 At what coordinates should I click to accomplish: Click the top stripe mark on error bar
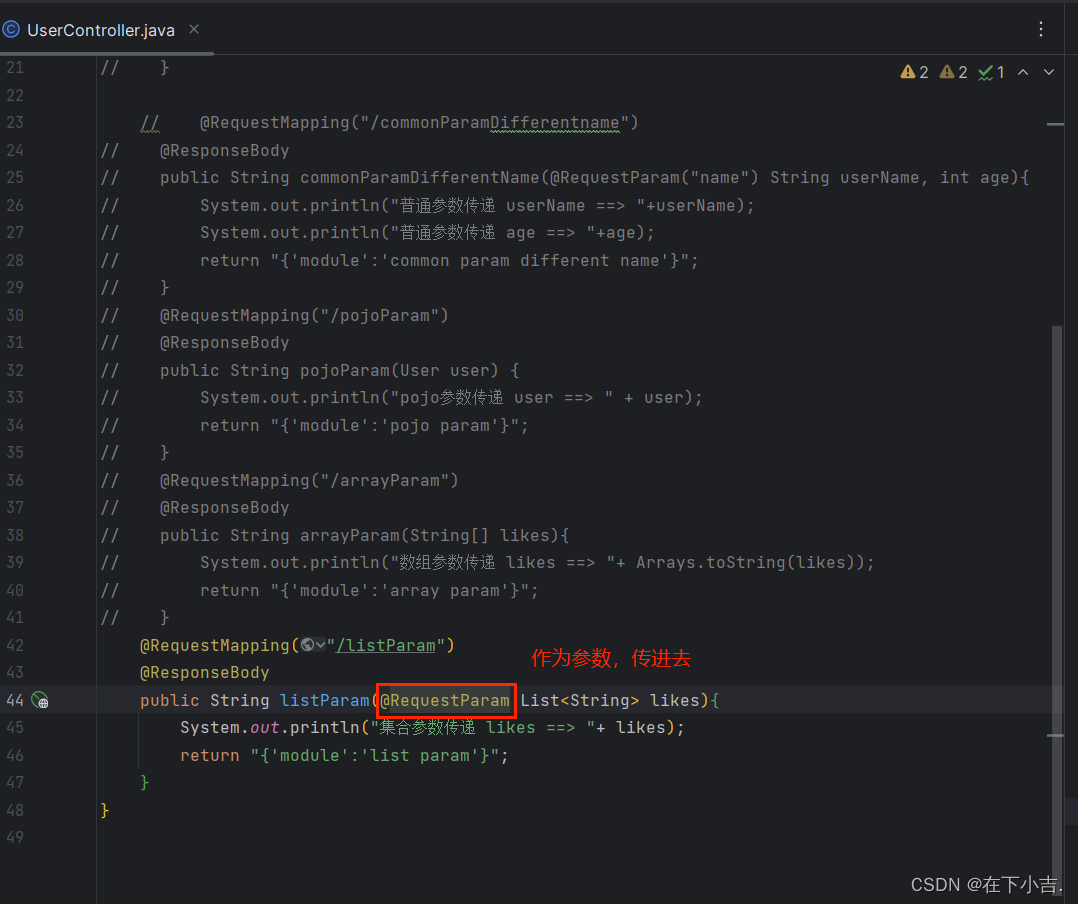pyautogui.click(x=1055, y=124)
